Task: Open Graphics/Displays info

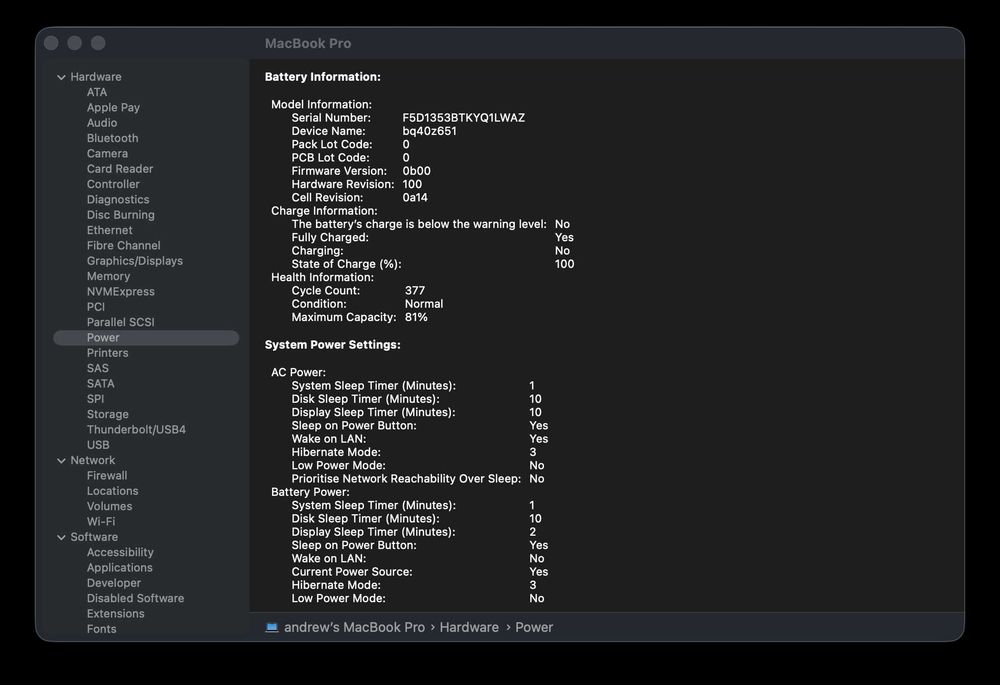Action: [135, 260]
